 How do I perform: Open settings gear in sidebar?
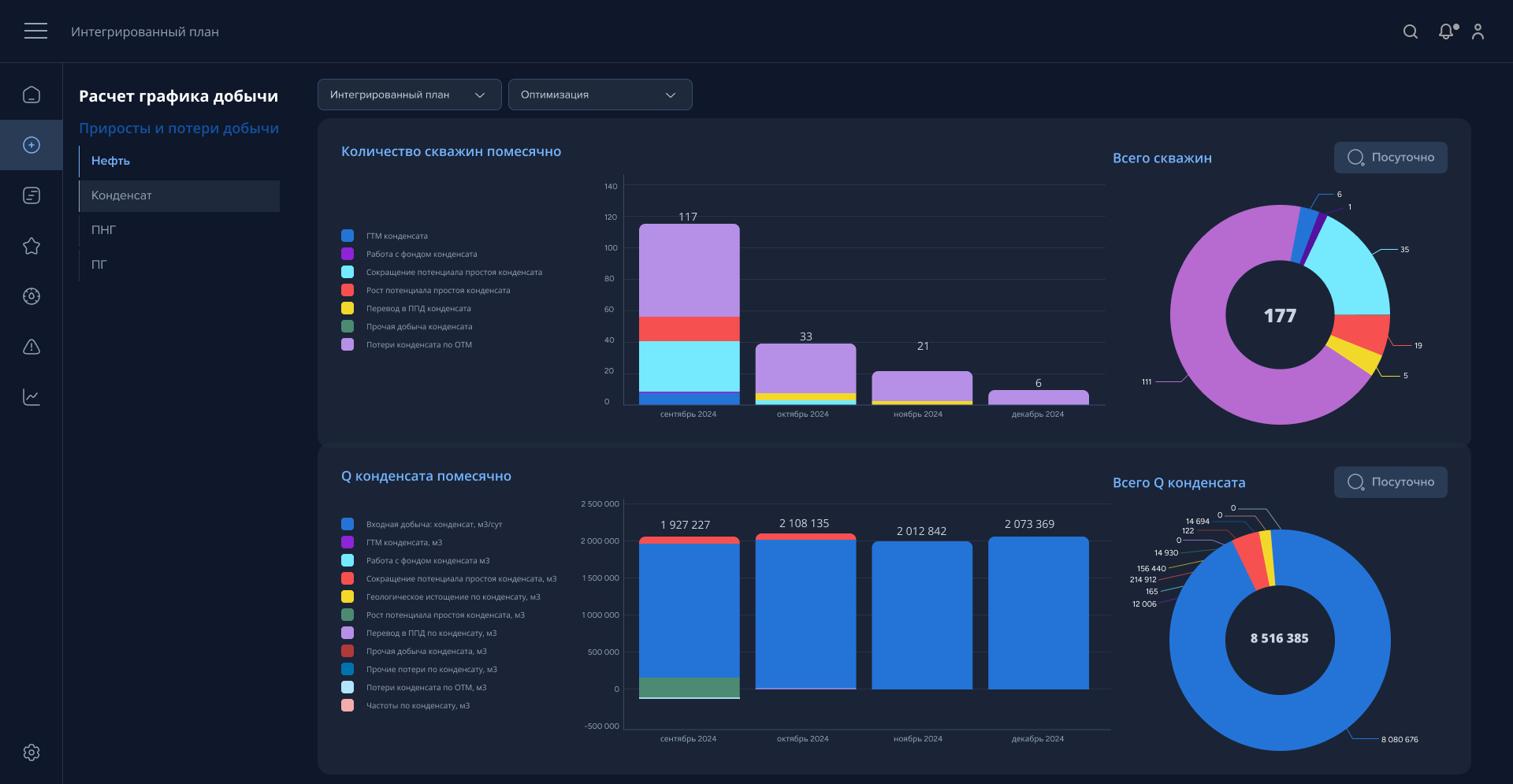[x=32, y=752]
